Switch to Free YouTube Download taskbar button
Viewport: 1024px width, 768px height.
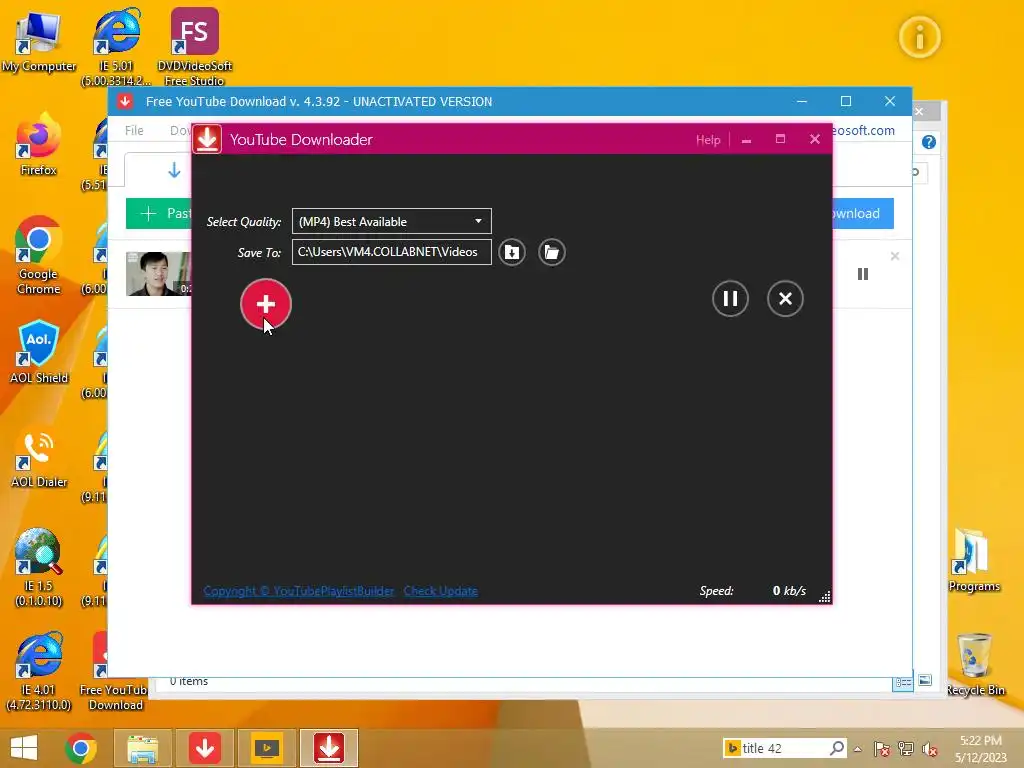point(205,748)
